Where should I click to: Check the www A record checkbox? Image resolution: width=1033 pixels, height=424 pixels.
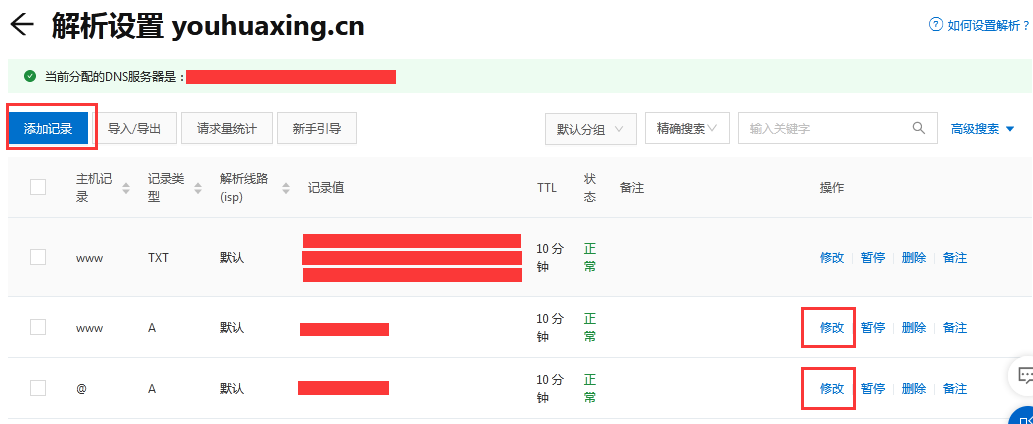click(x=38, y=327)
